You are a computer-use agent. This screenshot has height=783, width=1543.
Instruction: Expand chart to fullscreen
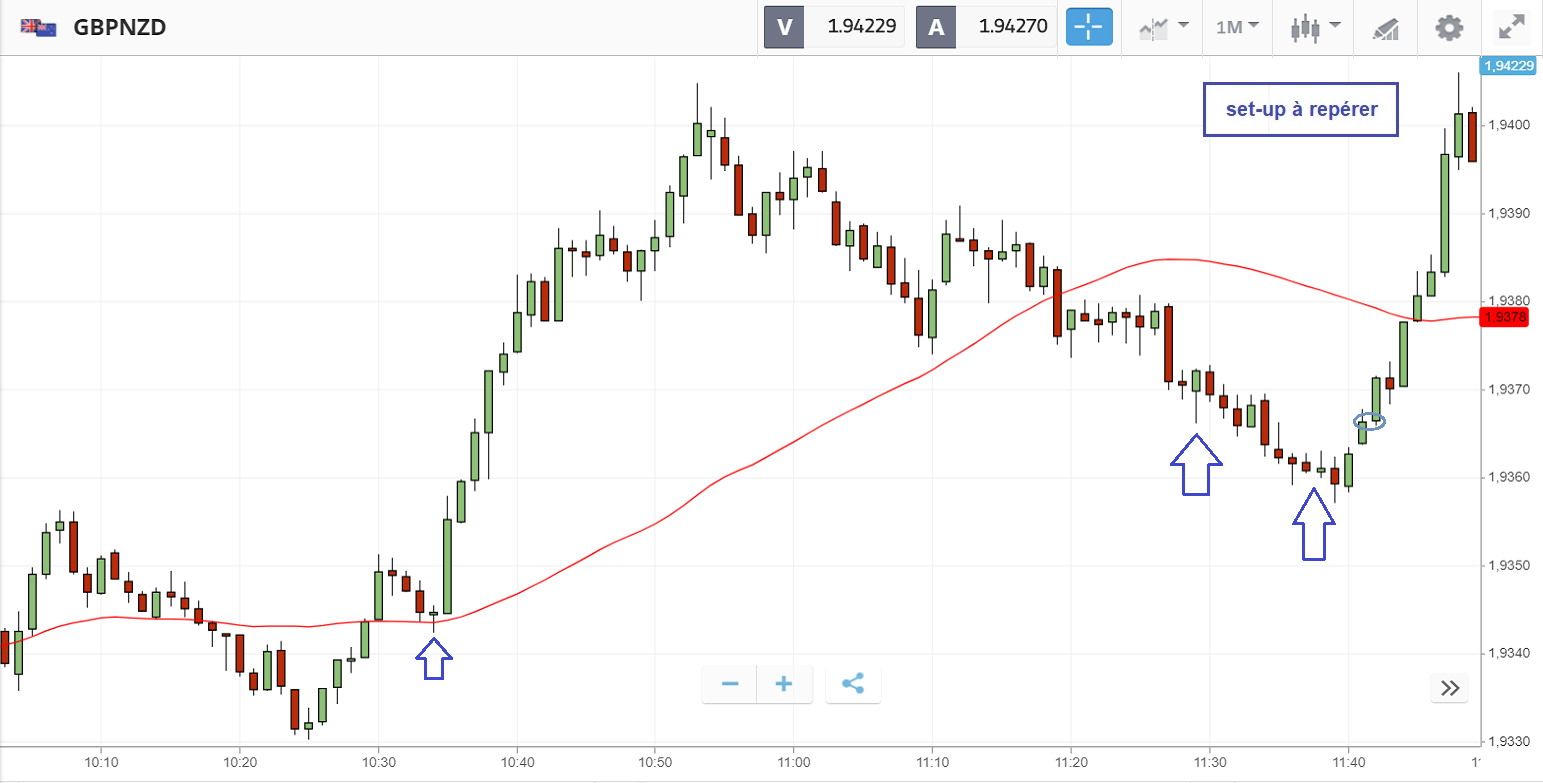(1510, 27)
